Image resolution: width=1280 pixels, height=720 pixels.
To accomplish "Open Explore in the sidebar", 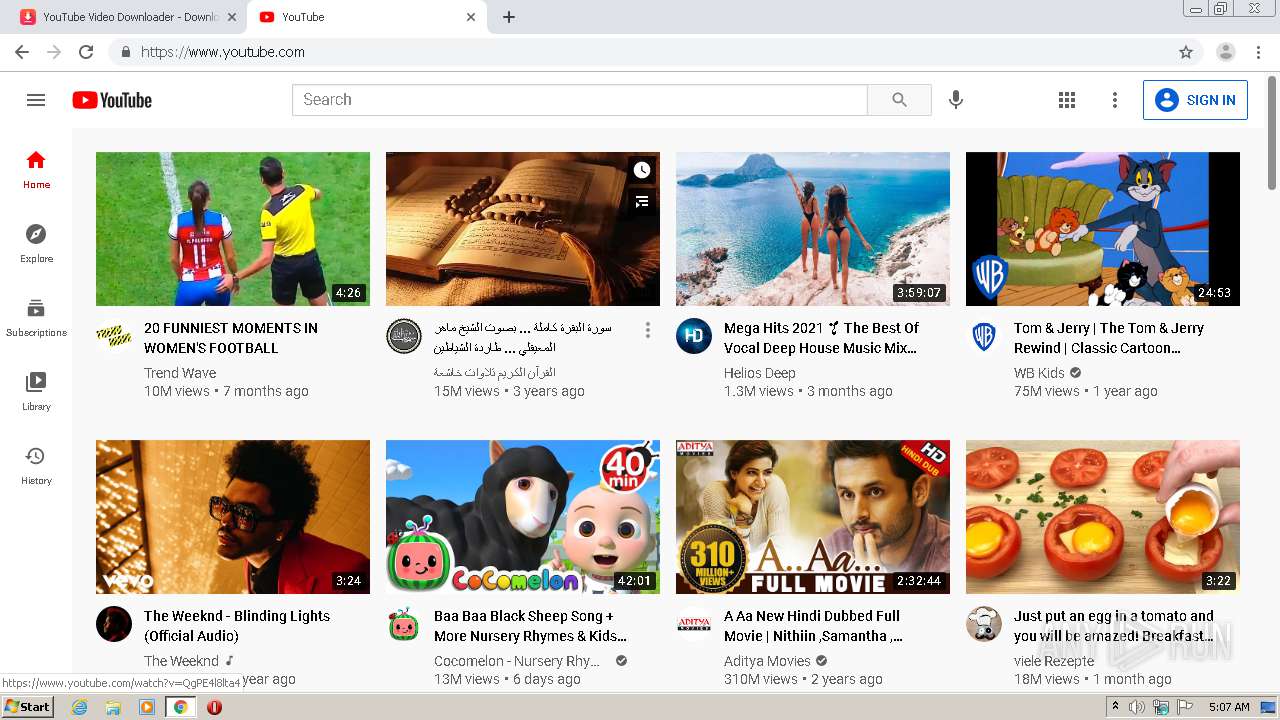I will click(36, 244).
